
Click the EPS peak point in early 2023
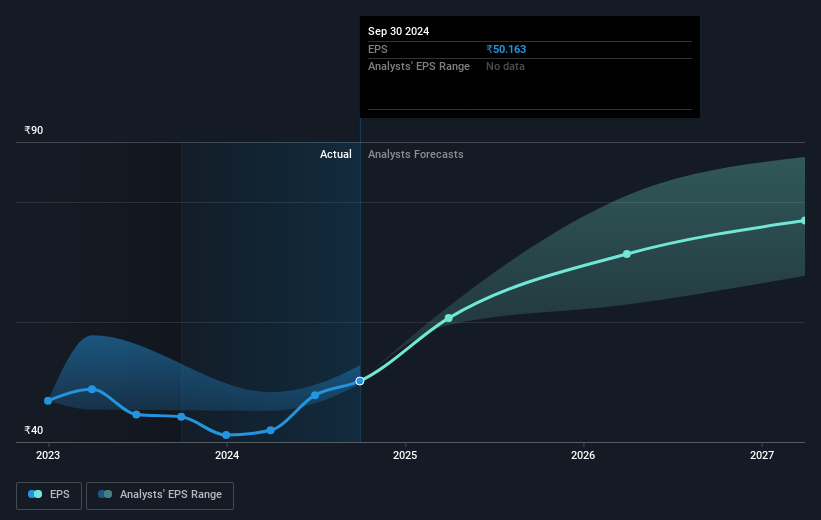(92, 389)
